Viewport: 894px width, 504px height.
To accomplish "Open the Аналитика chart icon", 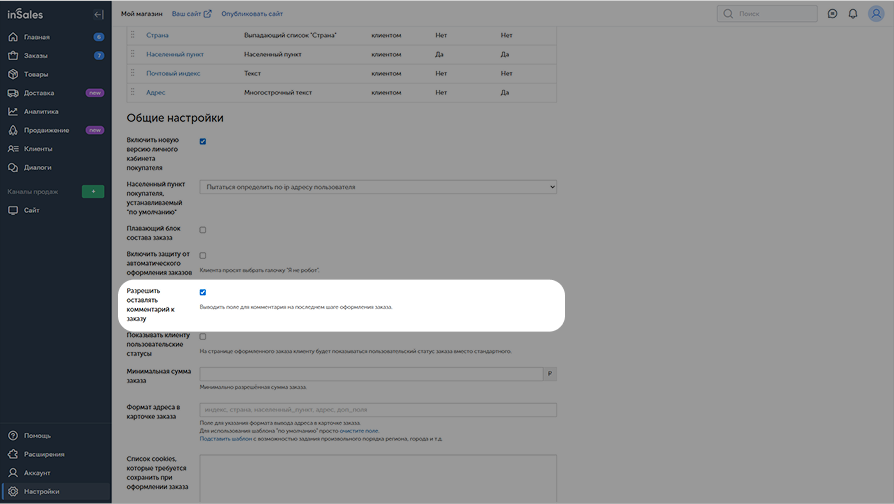I will tap(13, 112).
